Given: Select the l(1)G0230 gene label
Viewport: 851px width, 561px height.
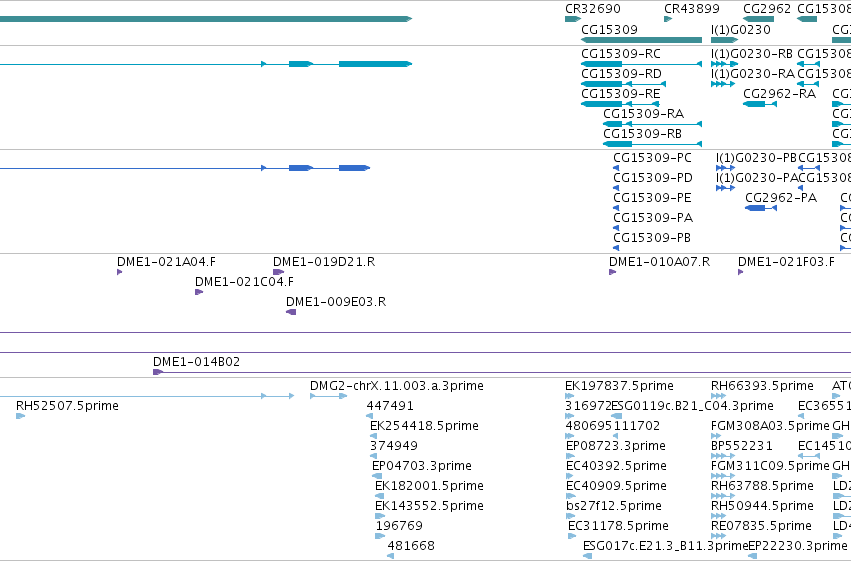Looking at the screenshot, I should pyautogui.click(x=741, y=29).
